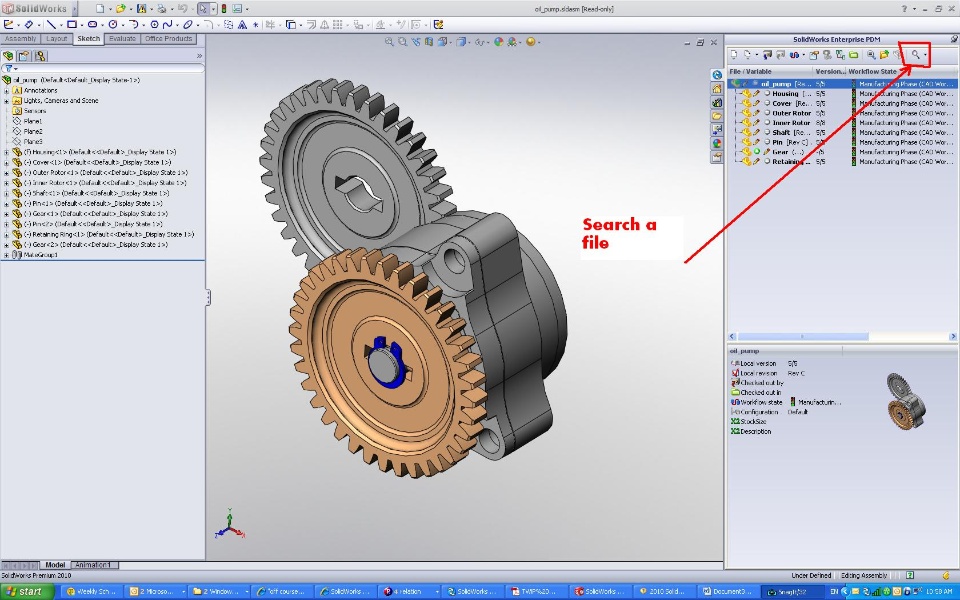The height and width of the screenshot is (600, 960).
Task: Click the Windows start button
Action: [28, 591]
